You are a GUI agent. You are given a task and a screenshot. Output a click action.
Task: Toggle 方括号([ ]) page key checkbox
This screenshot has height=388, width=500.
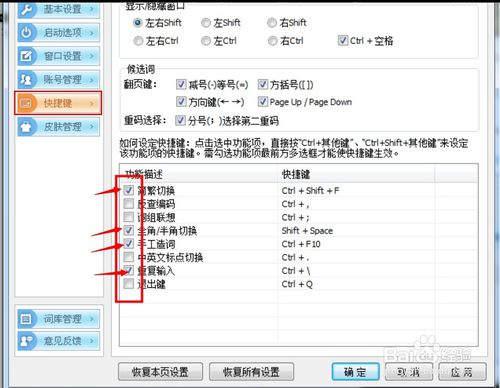click(x=263, y=84)
